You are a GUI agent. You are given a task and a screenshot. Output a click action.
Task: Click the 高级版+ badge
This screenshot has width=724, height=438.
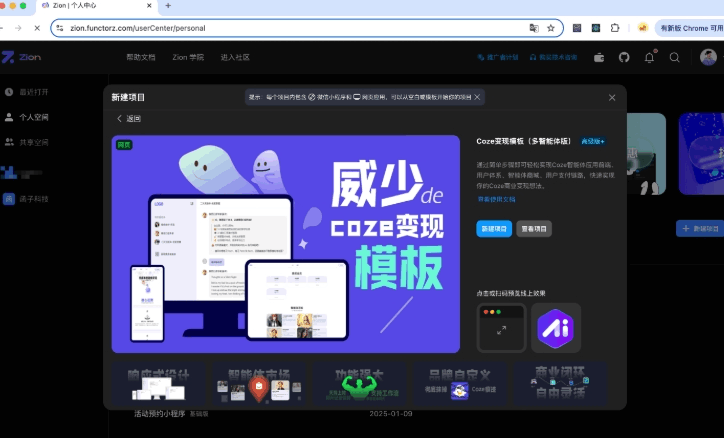[x=593, y=141]
